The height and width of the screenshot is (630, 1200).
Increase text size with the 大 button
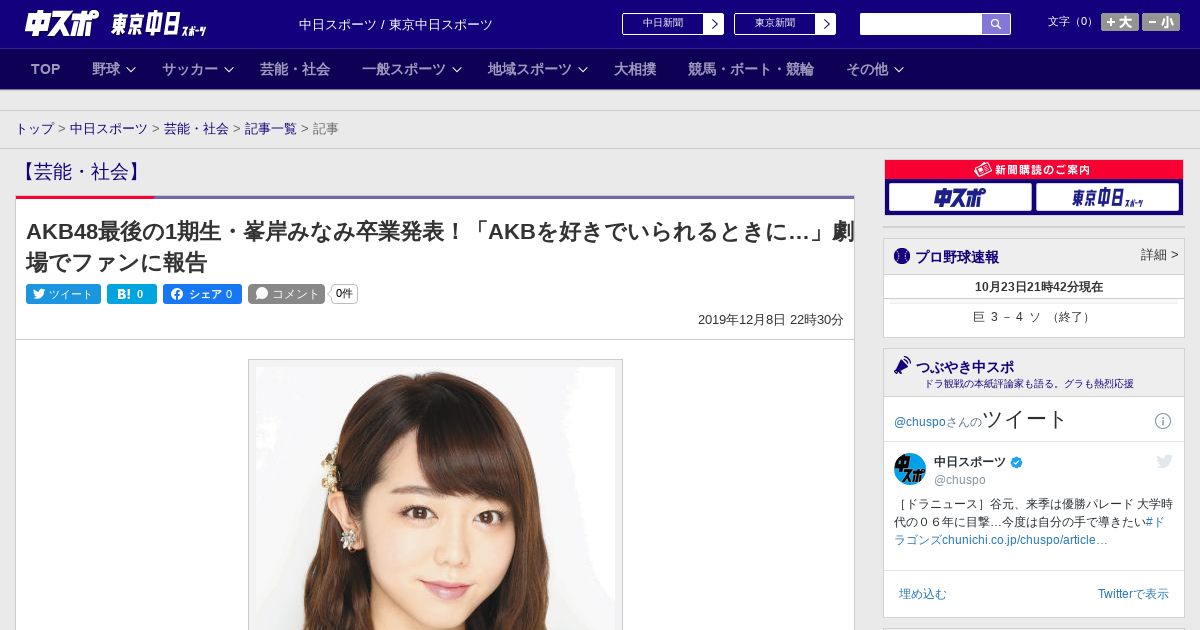tap(1119, 22)
